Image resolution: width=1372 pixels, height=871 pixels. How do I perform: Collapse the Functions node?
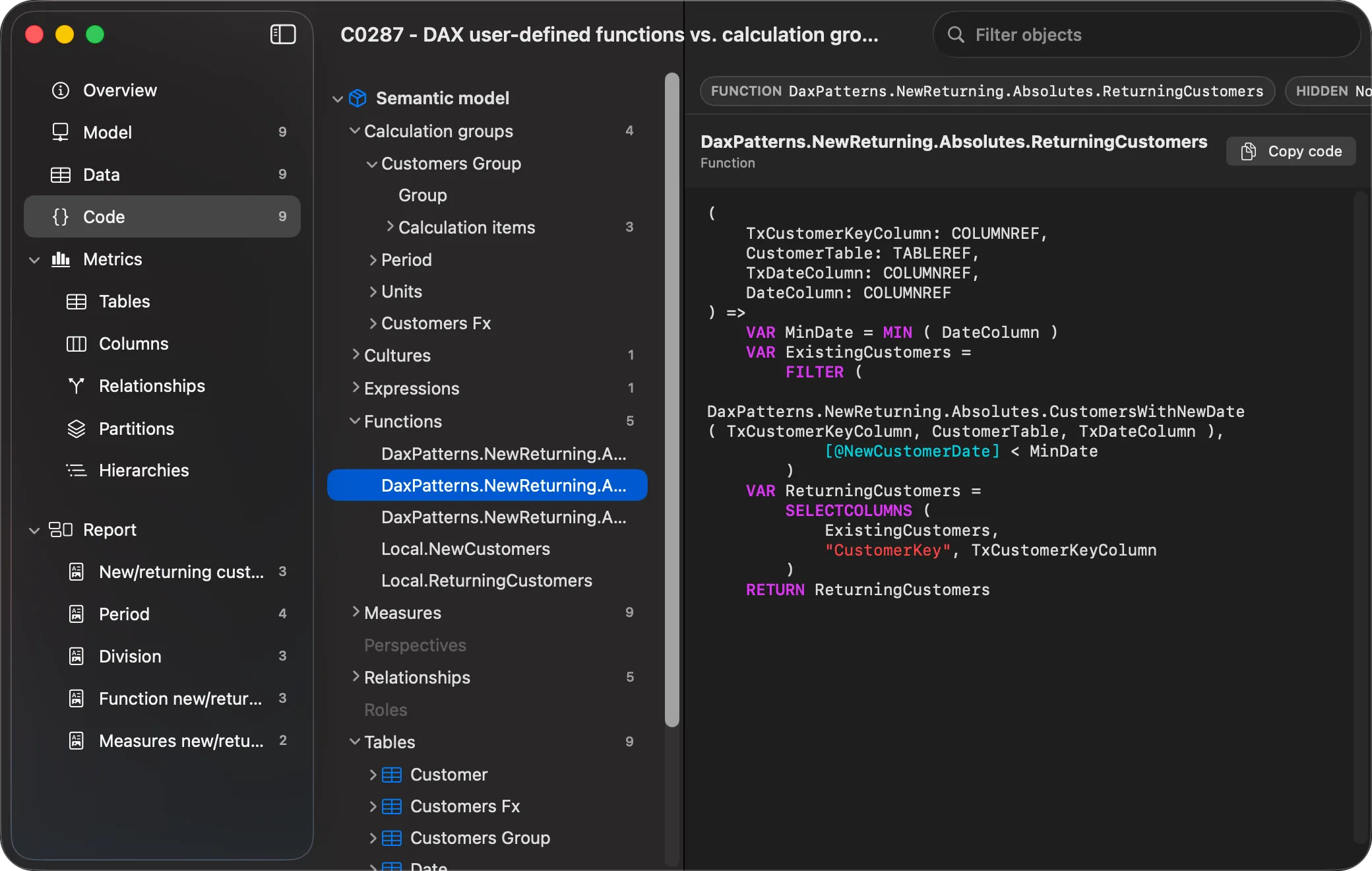[x=355, y=421]
